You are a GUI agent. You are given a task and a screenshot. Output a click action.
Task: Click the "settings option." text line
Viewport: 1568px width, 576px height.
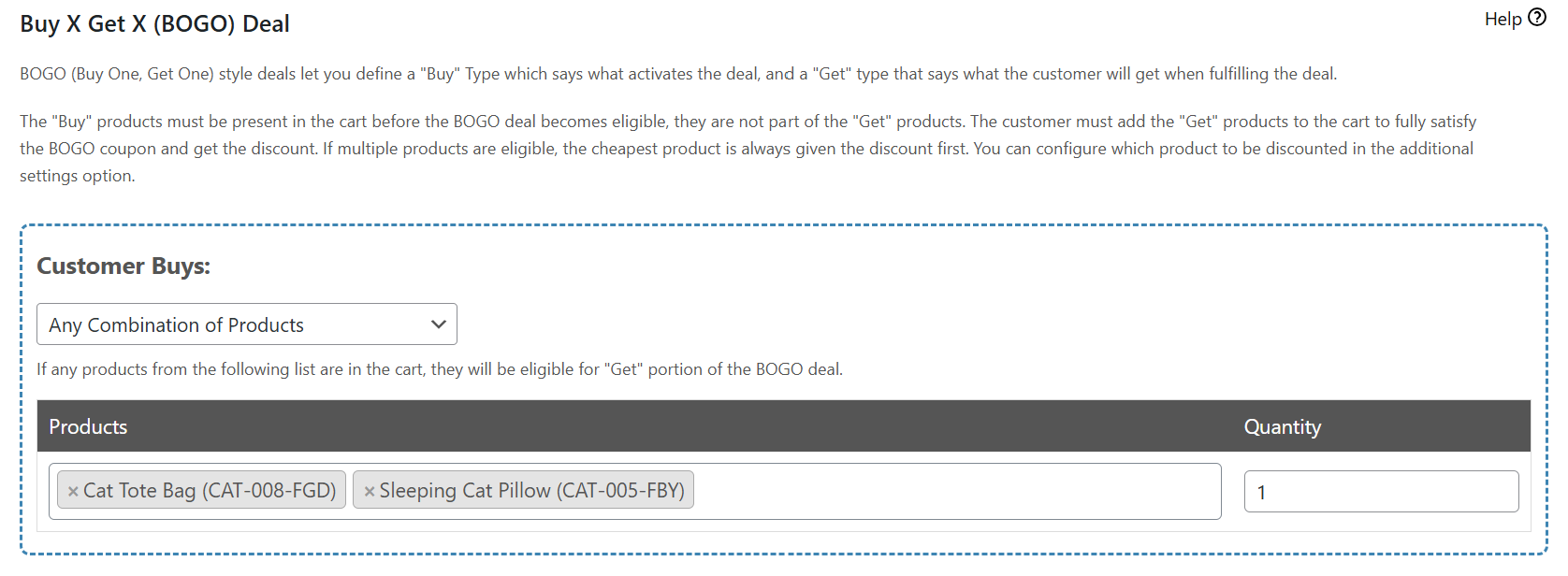77,176
